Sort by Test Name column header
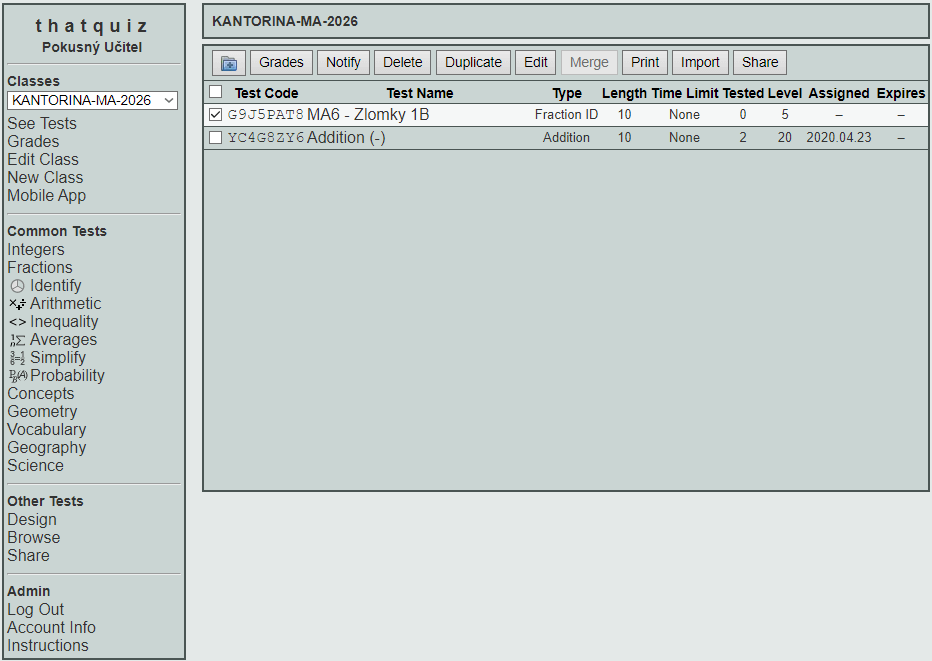 click(420, 93)
